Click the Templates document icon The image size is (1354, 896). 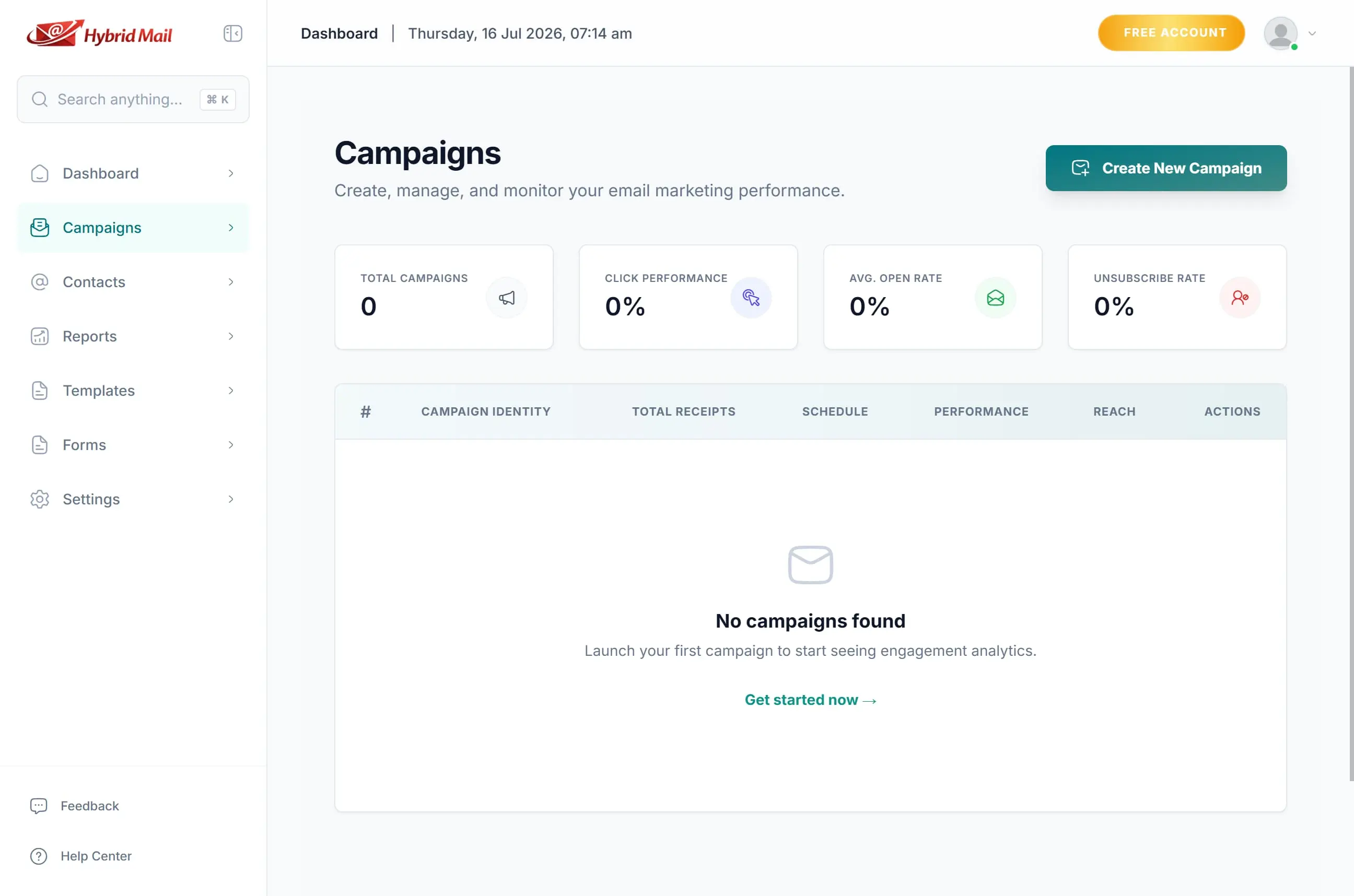(39, 390)
